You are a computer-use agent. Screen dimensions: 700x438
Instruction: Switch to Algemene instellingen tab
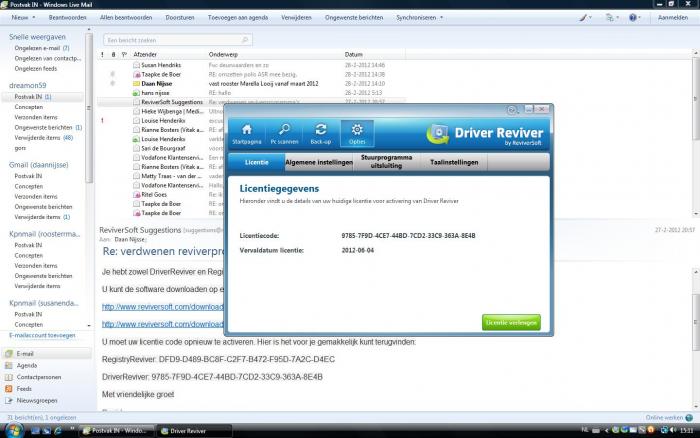click(x=319, y=163)
